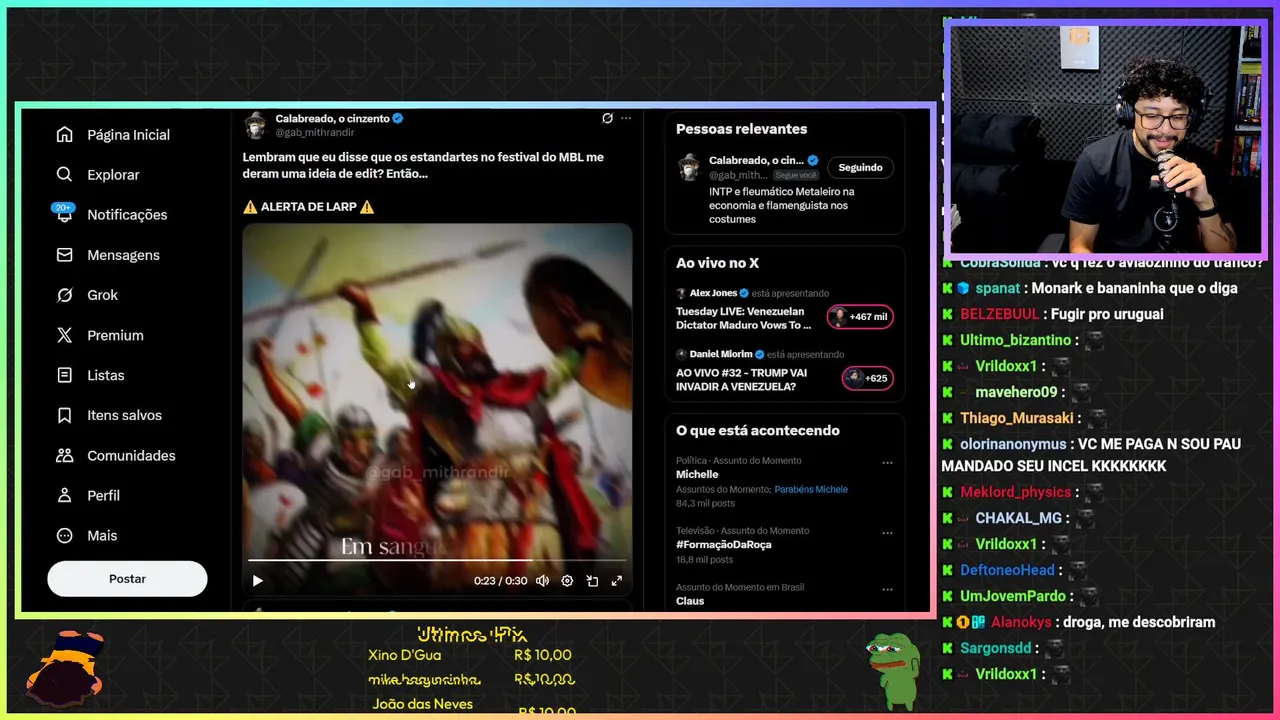Image resolution: width=1280 pixels, height=720 pixels.
Task: Select the Itens salvos menu label
Action: (124, 415)
